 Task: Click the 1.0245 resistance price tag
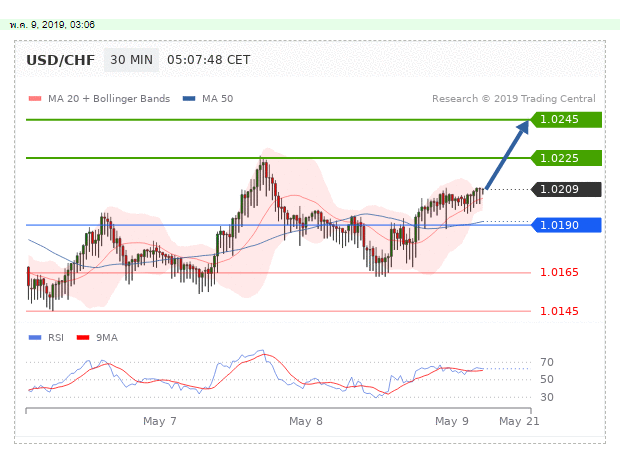(x=566, y=119)
